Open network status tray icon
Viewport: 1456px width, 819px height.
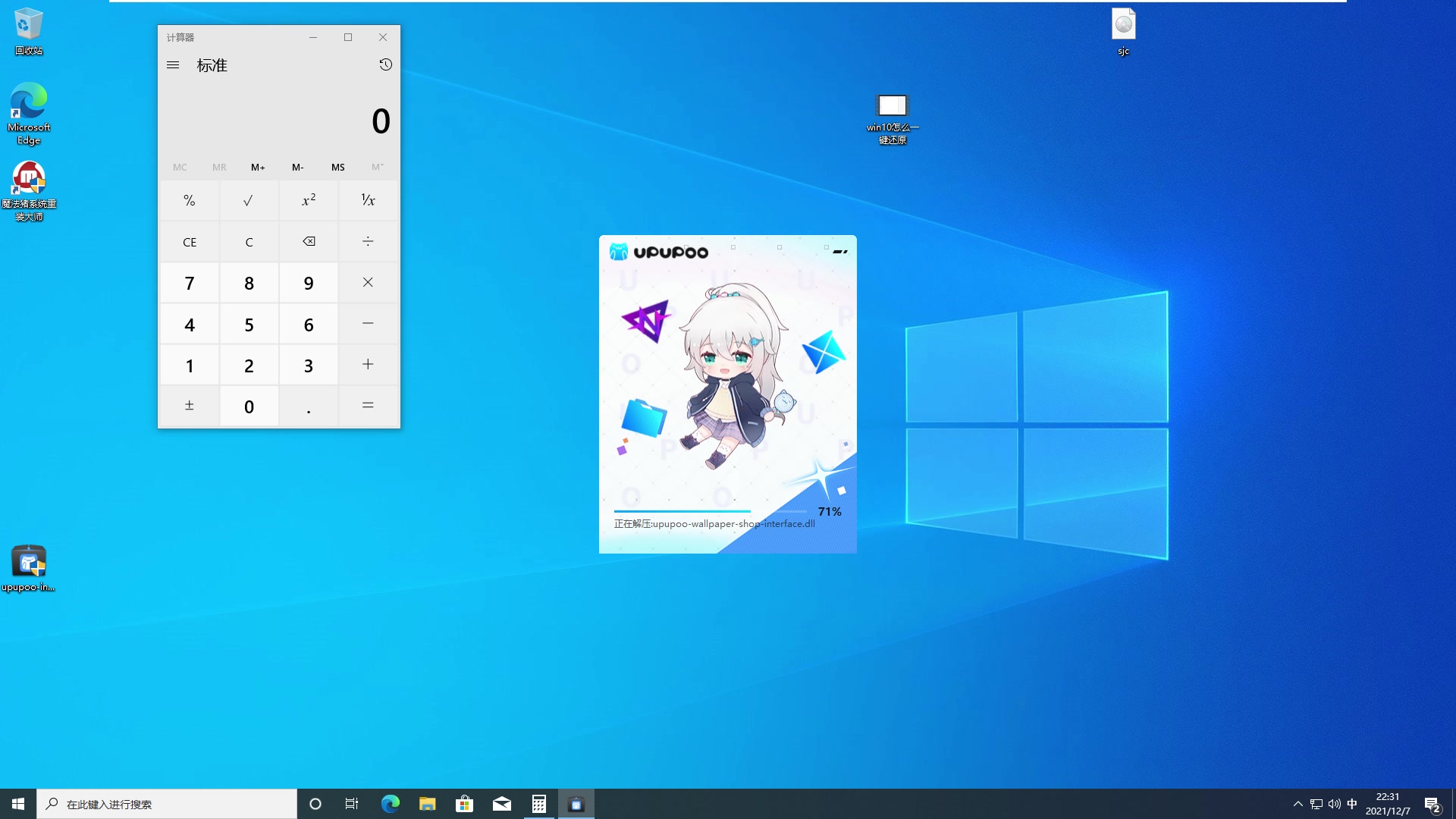point(1316,804)
